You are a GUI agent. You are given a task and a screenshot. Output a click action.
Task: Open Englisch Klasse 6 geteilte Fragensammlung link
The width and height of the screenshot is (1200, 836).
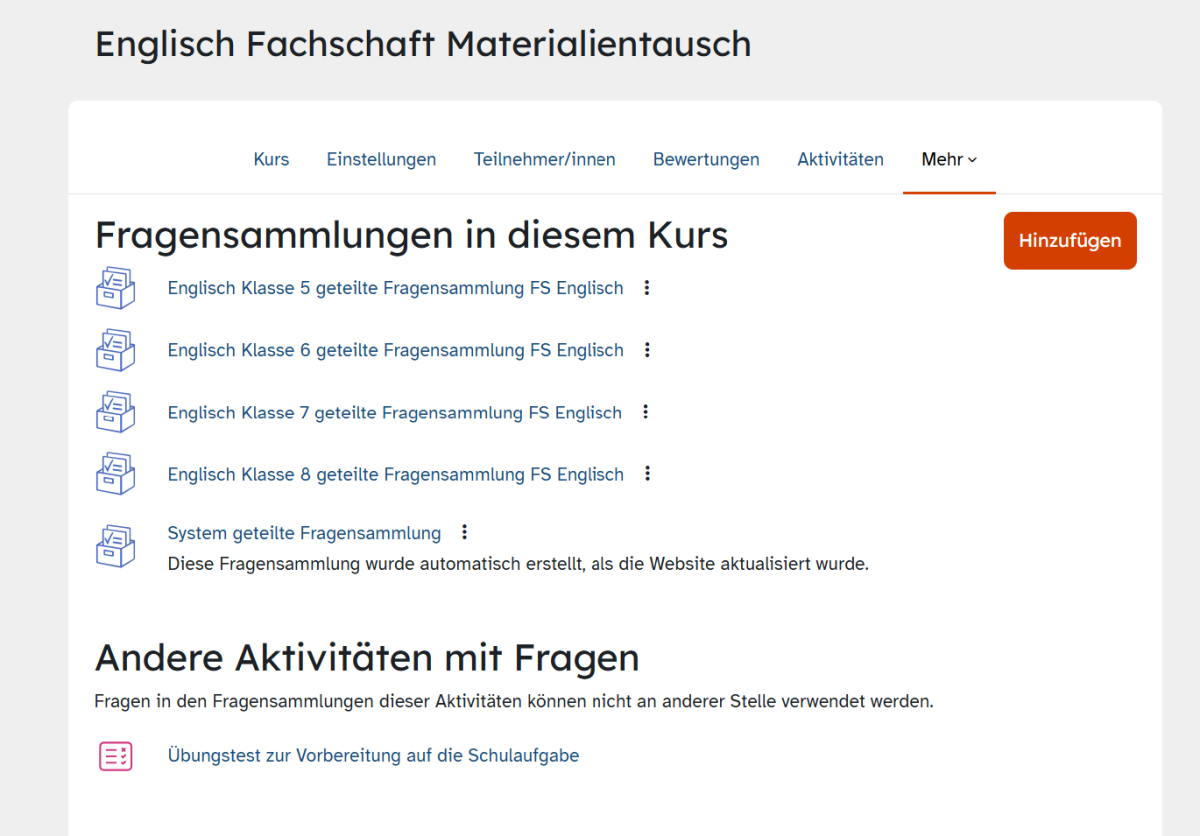(x=395, y=350)
